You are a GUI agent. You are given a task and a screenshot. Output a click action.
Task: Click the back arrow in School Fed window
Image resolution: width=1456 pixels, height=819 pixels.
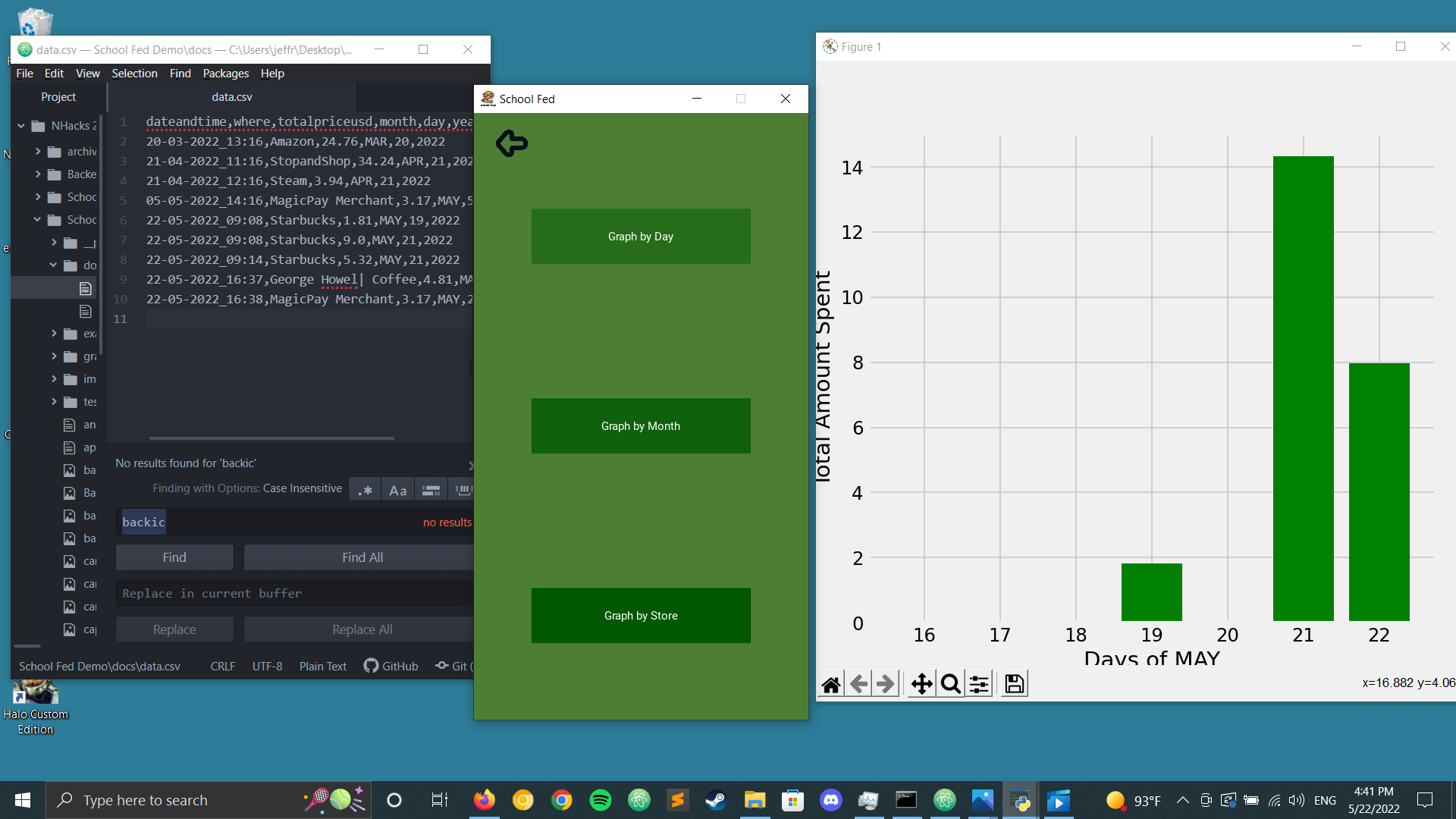coord(512,143)
